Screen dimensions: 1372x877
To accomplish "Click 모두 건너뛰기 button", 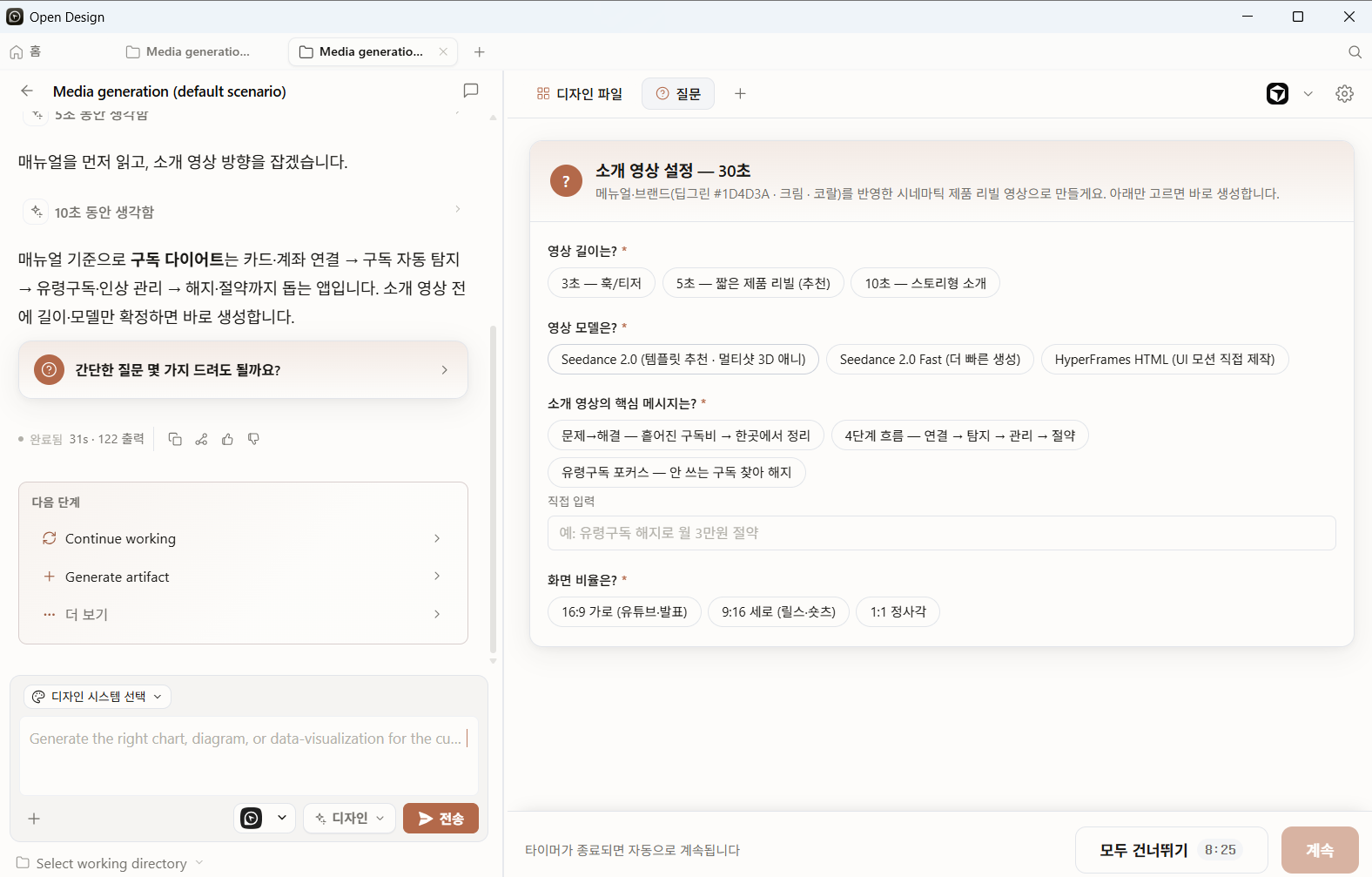I will tap(1171, 850).
